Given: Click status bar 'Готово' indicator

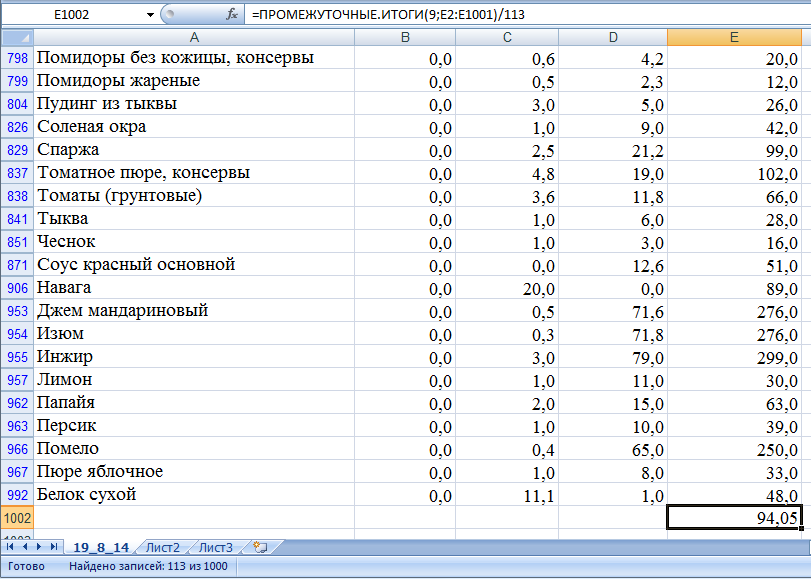Looking at the screenshot, I should (26, 566).
